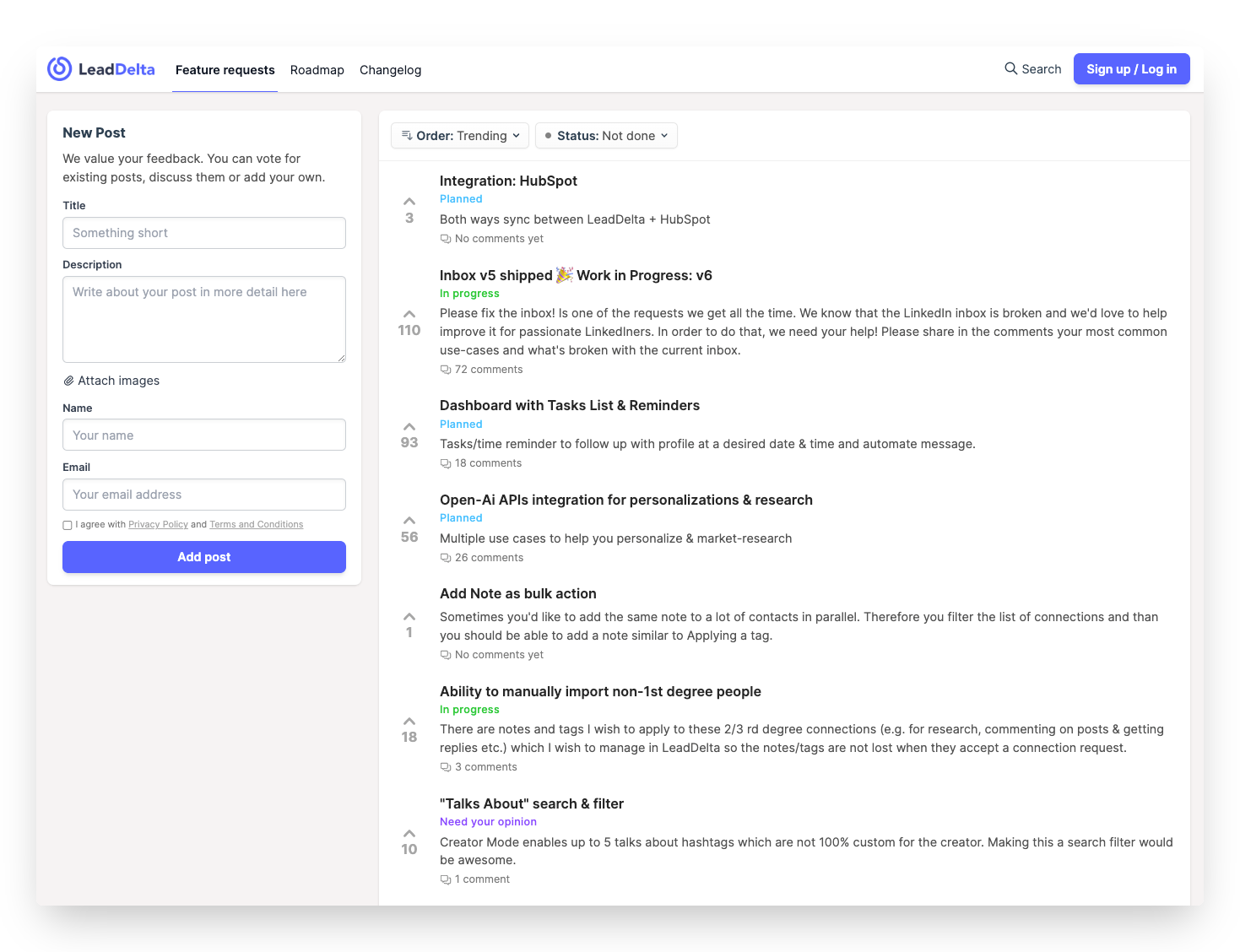Click the comments icon on Dashboard with Tasks List
This screenshot has width=1240, height=952.
[446, 462]
